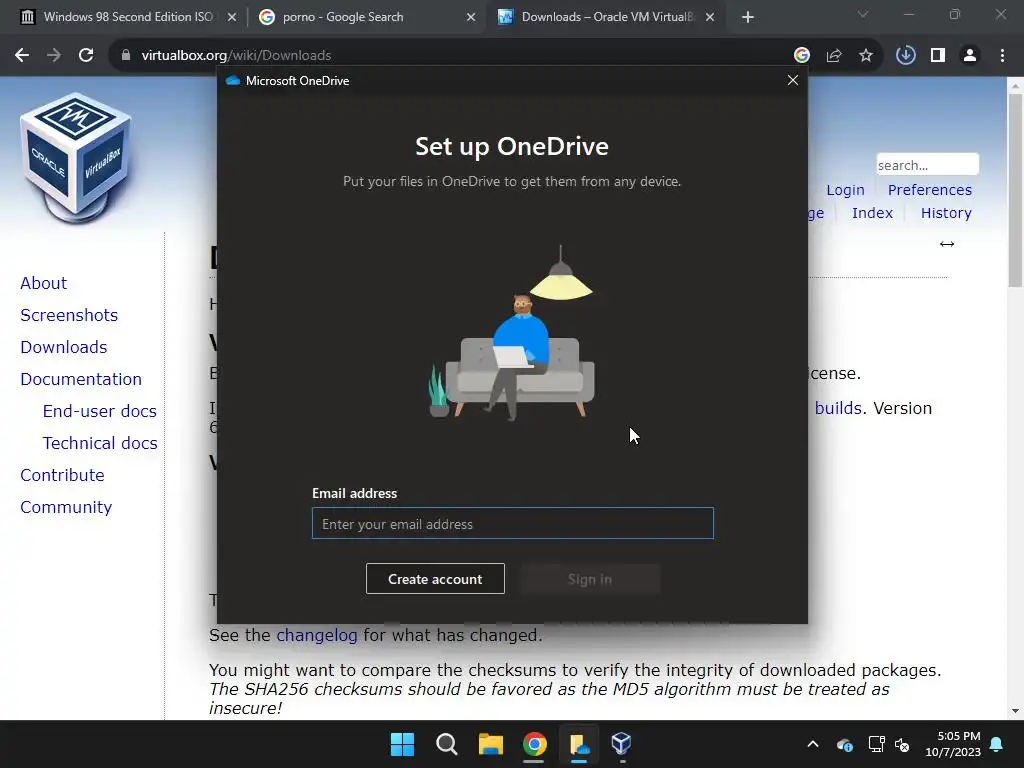Click the muted volume tray icon
The image size is (1024, 768).
coord(902,744)
